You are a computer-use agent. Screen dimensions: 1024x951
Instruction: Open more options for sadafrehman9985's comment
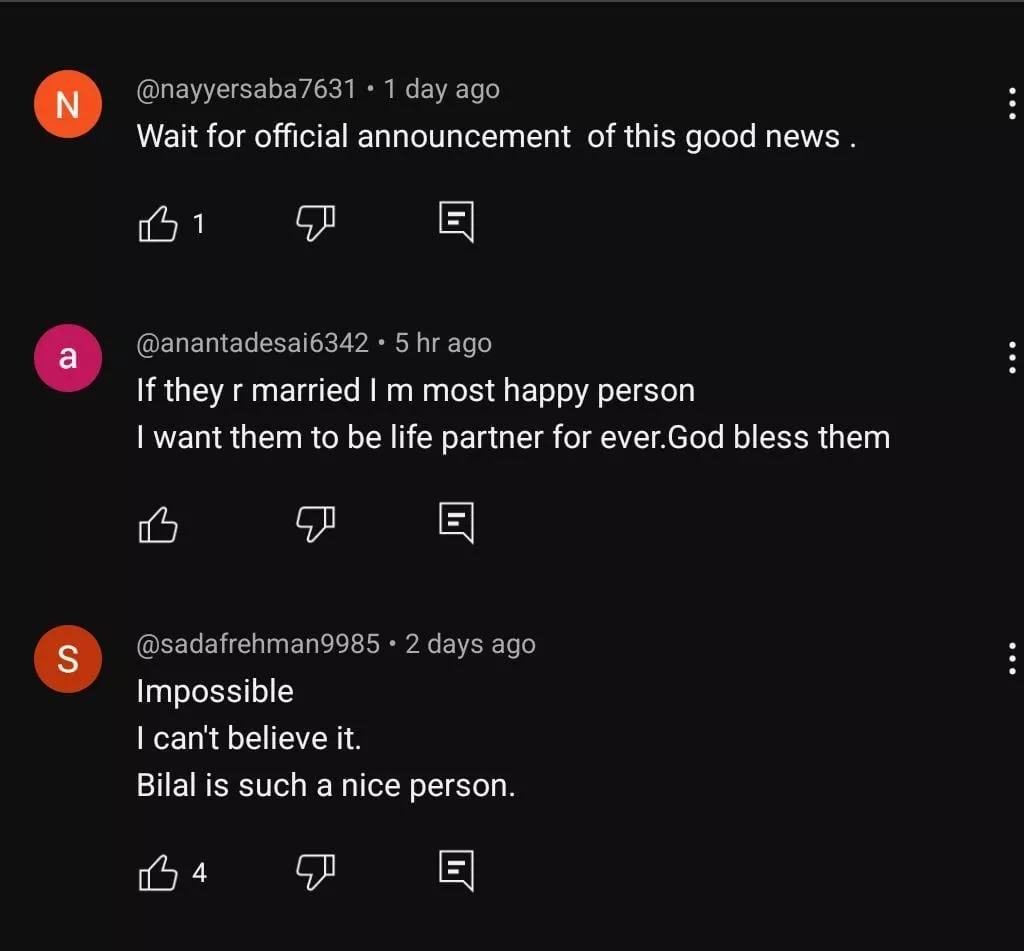point(1012,658)
